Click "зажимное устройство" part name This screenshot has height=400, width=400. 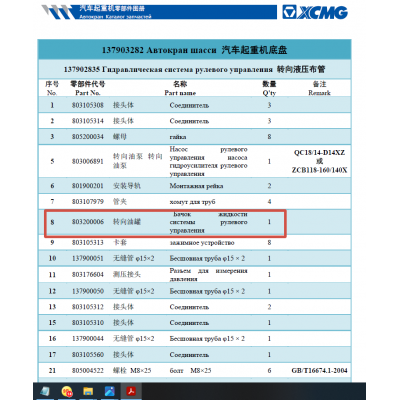(202, 243)
